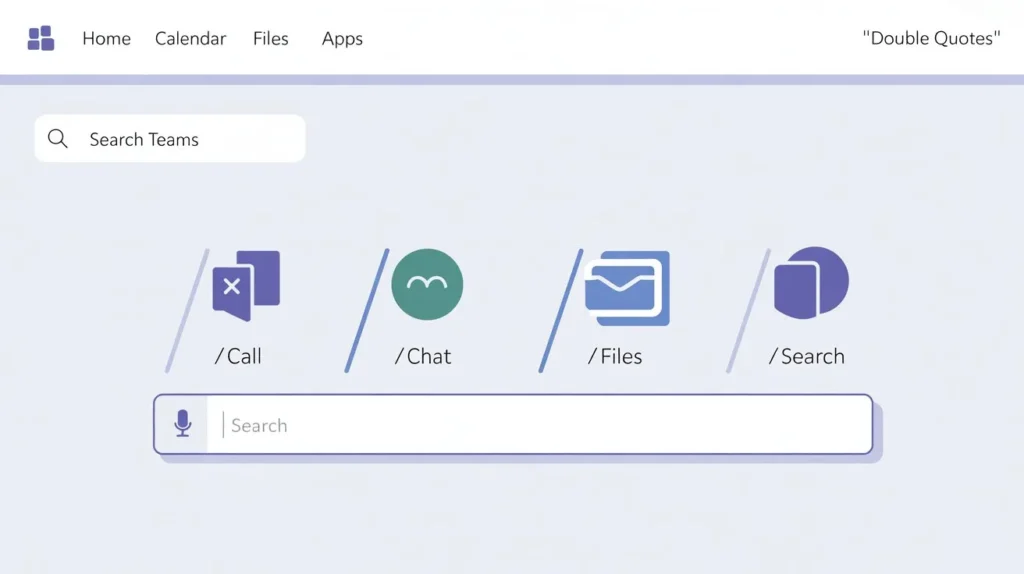The image size is (1024, 574).
Task: Open the Calendar menu item
Action: pyautogui.click(x=190, y=39)
